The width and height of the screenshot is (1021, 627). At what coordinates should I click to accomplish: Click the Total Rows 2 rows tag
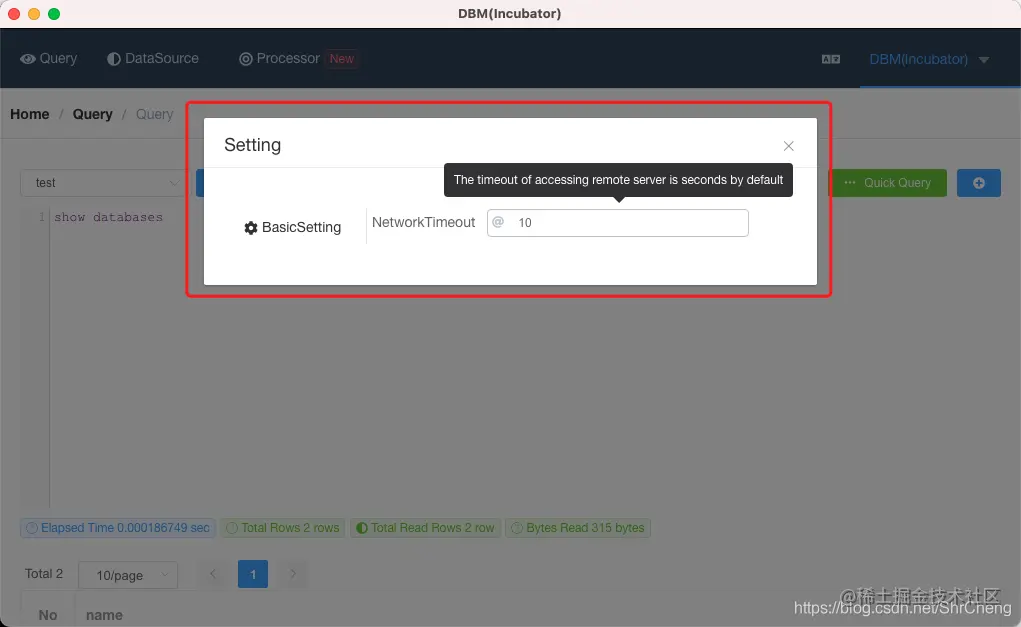click(x=283, y=528)
